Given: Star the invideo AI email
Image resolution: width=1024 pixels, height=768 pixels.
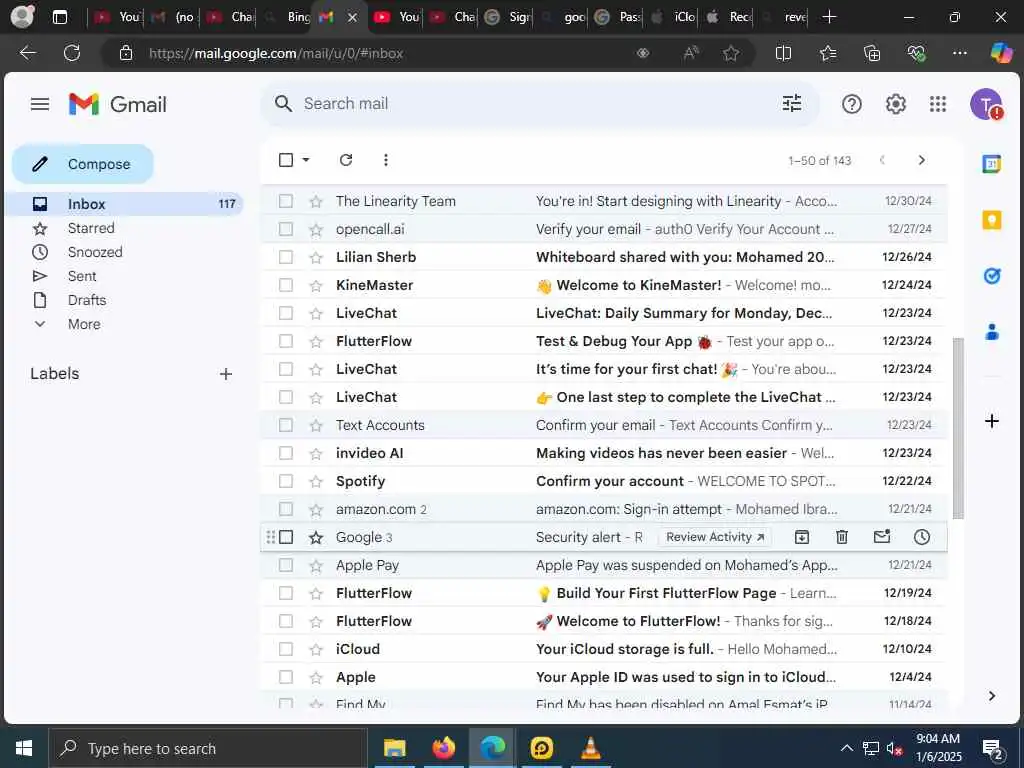Looking at the screenshot, I should pos(316,453).
